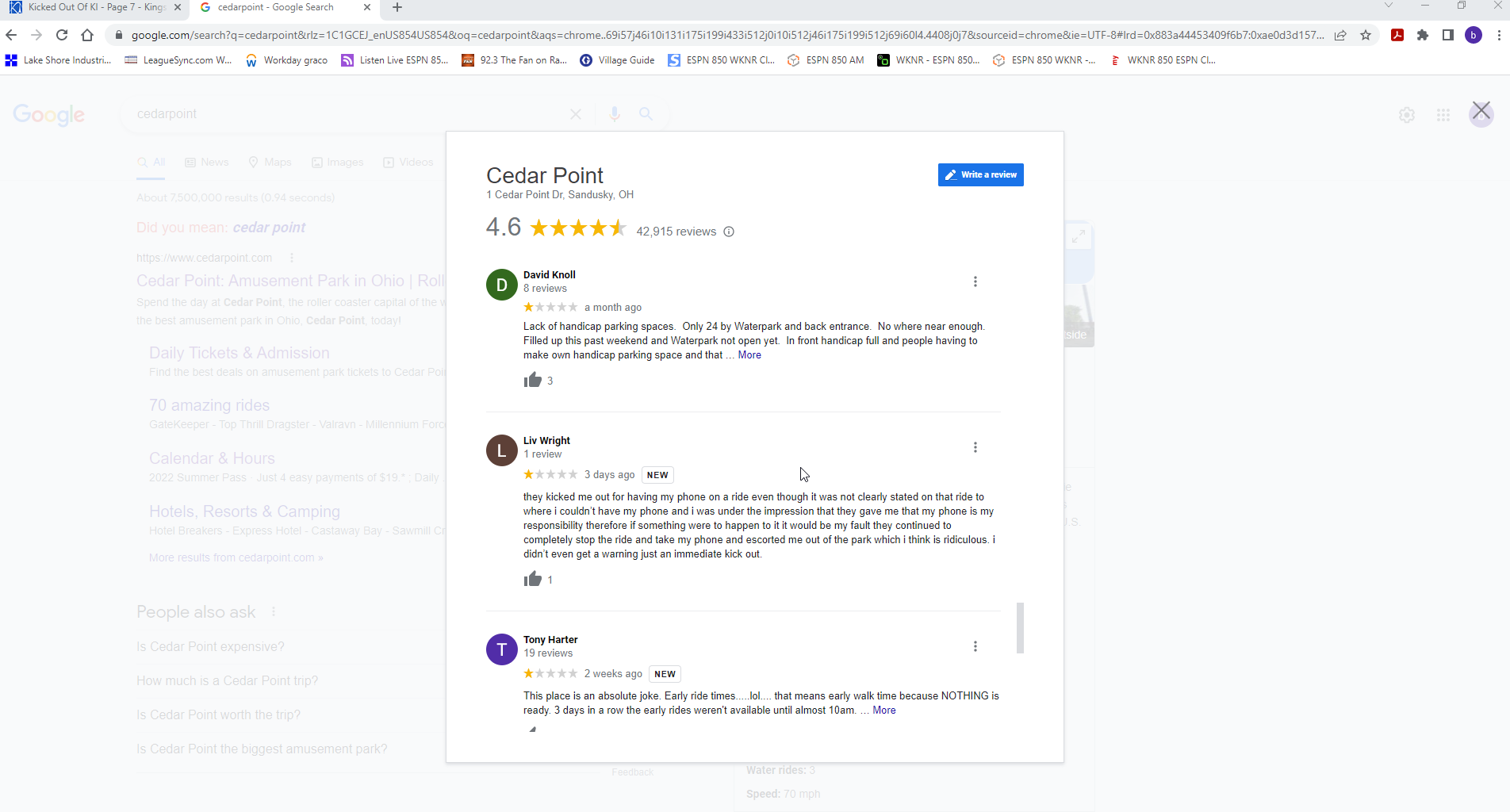Open Tony Harter's review options menu
The image size is (1510, 812).
[x=975, y=646]
